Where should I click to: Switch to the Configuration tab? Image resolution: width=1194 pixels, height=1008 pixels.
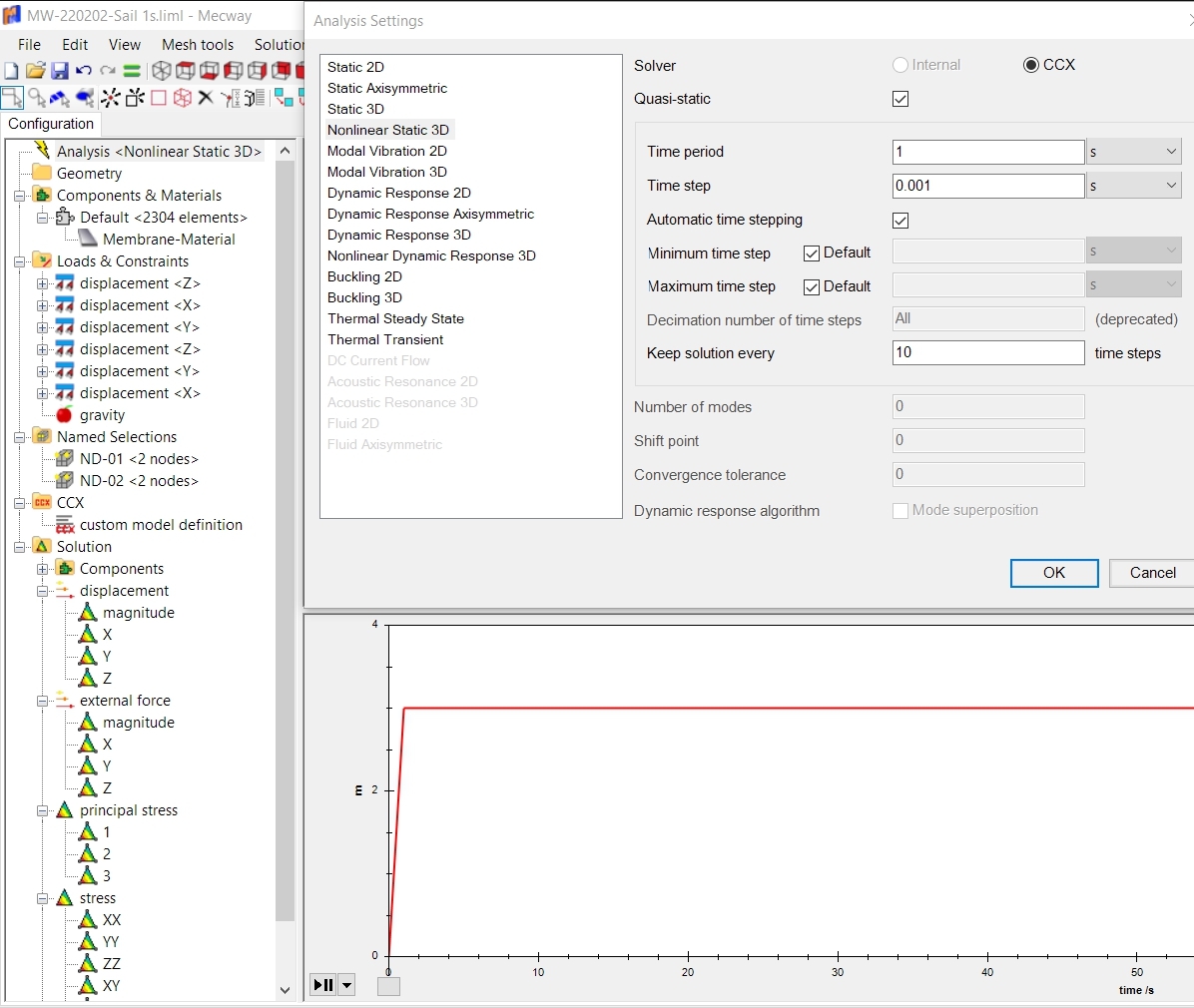point(51,124)
